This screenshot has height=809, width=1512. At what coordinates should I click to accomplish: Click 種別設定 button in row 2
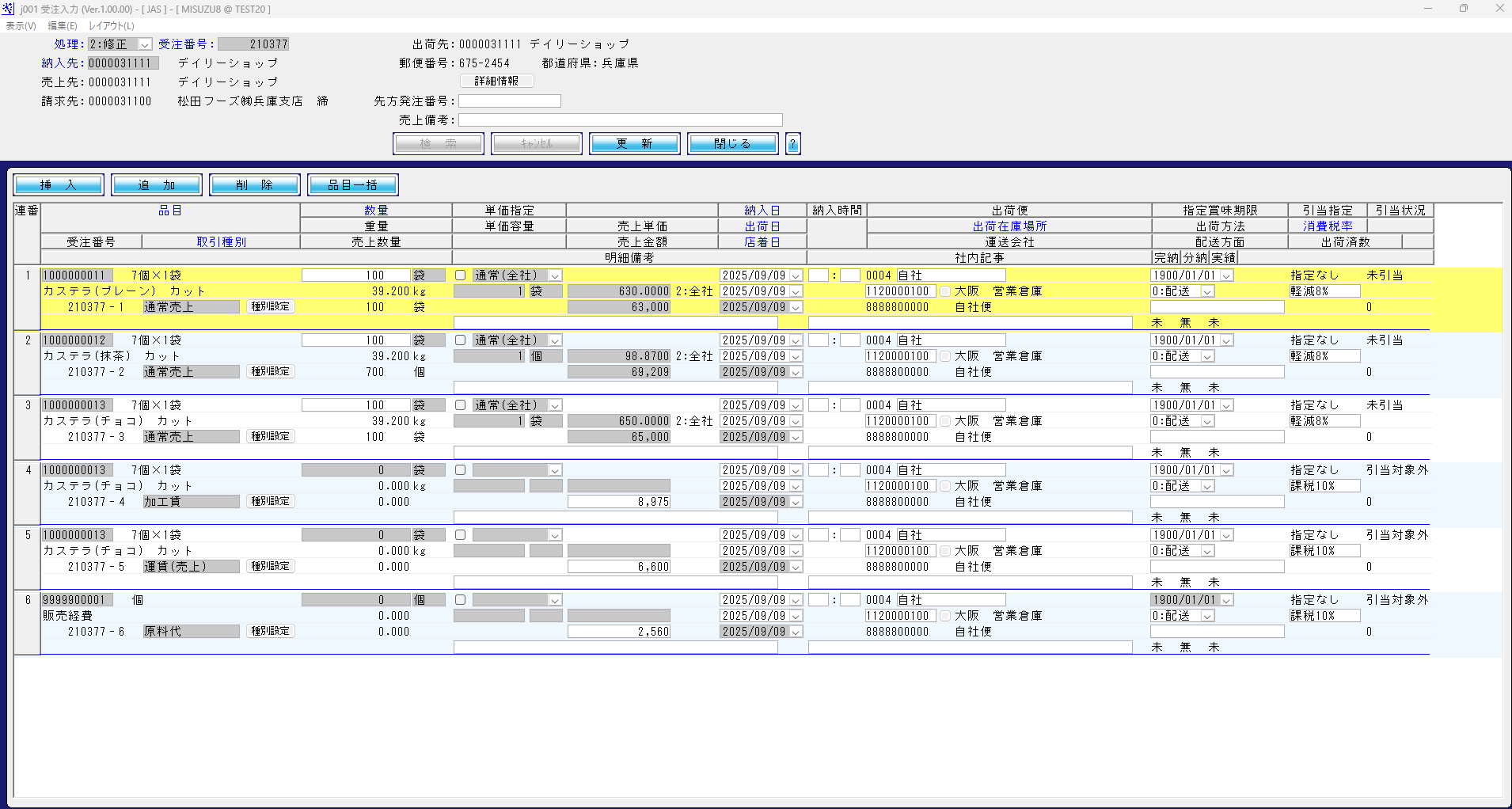tap(271, 371)
